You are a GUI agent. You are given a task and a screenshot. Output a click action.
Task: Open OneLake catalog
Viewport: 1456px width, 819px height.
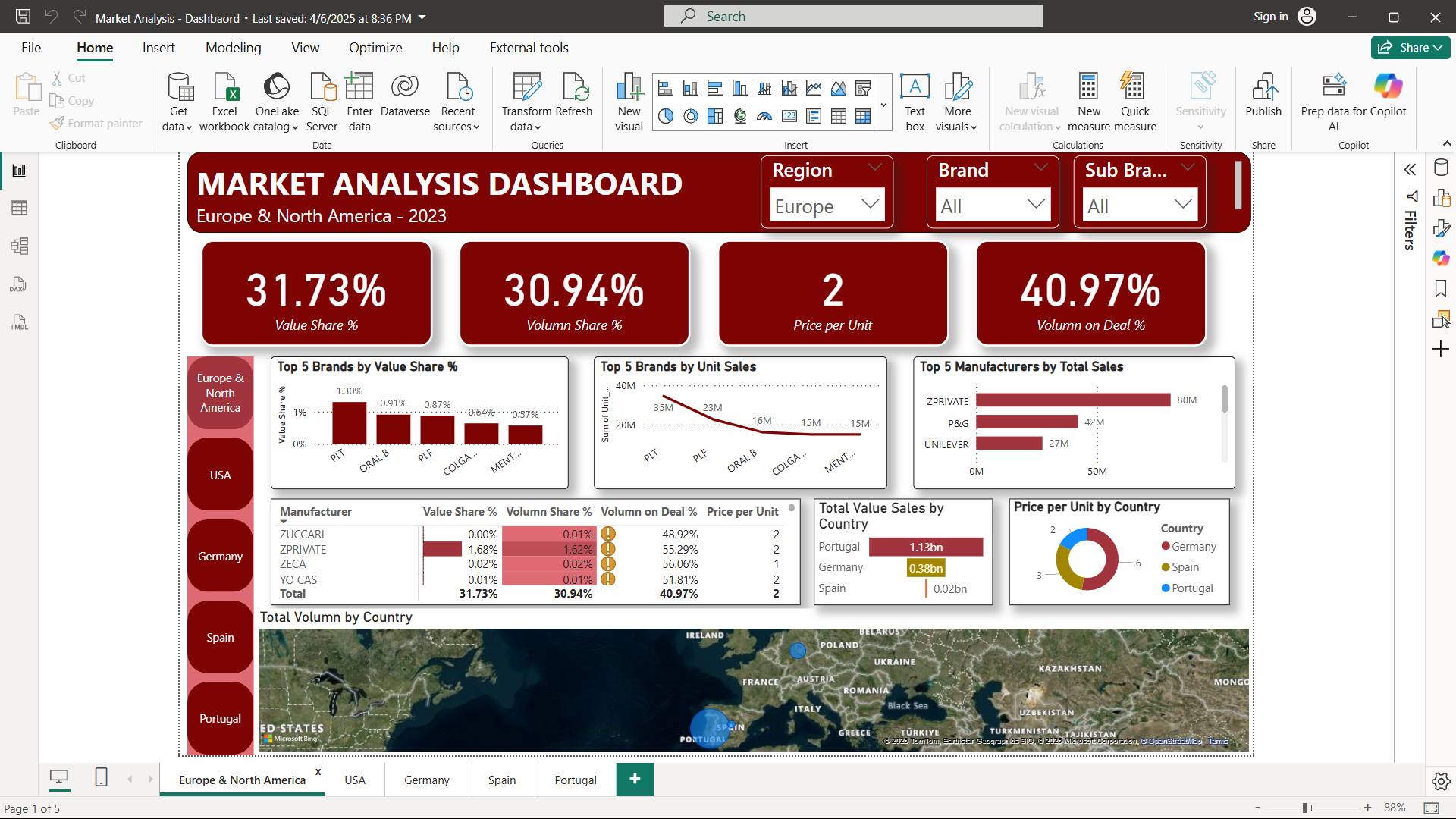tap(277, 102)
